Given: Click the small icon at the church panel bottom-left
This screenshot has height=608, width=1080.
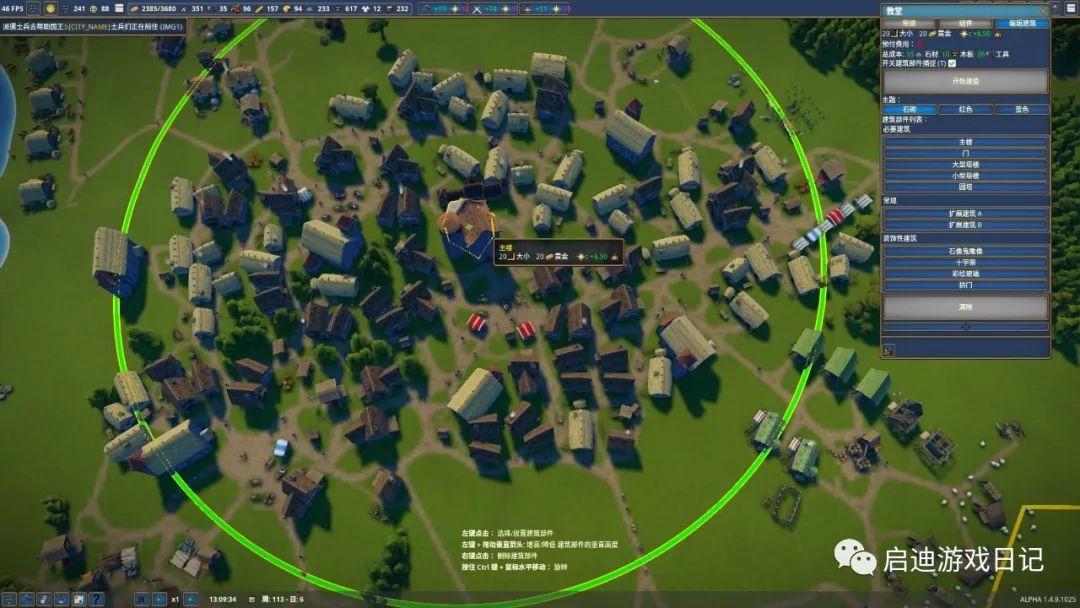Looking at the screenshot, I should pyautogui.click(x=889, y=350).
